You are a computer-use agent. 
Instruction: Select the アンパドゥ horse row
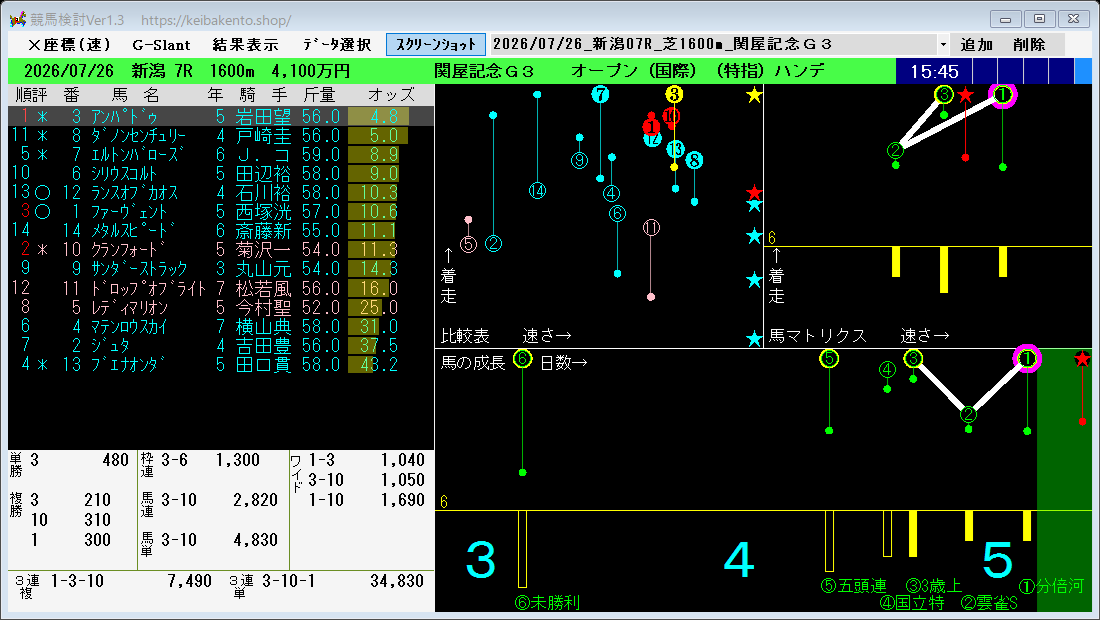[x=221, y=116]
